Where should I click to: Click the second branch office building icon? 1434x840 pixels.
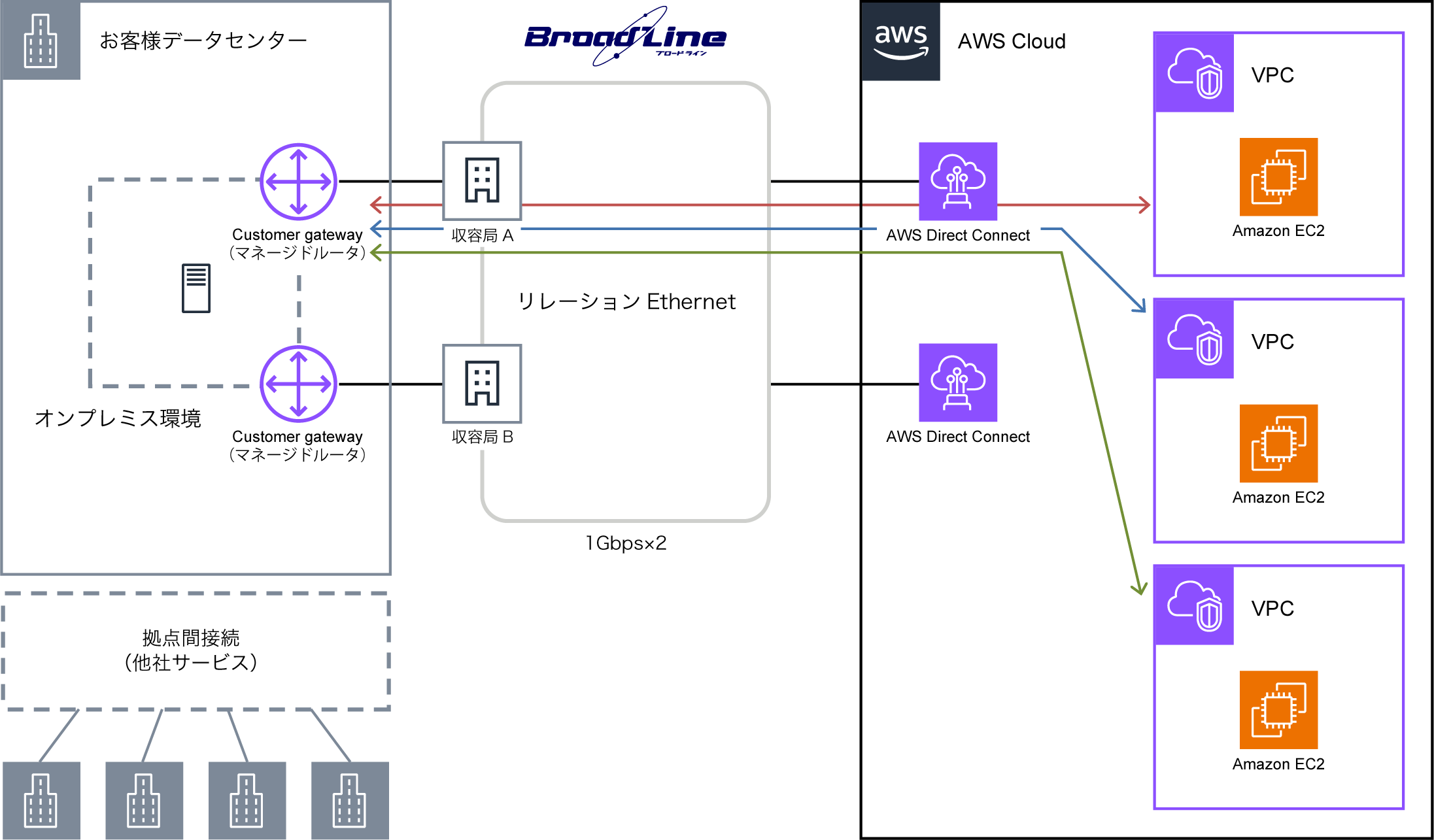tap(144, 800)
